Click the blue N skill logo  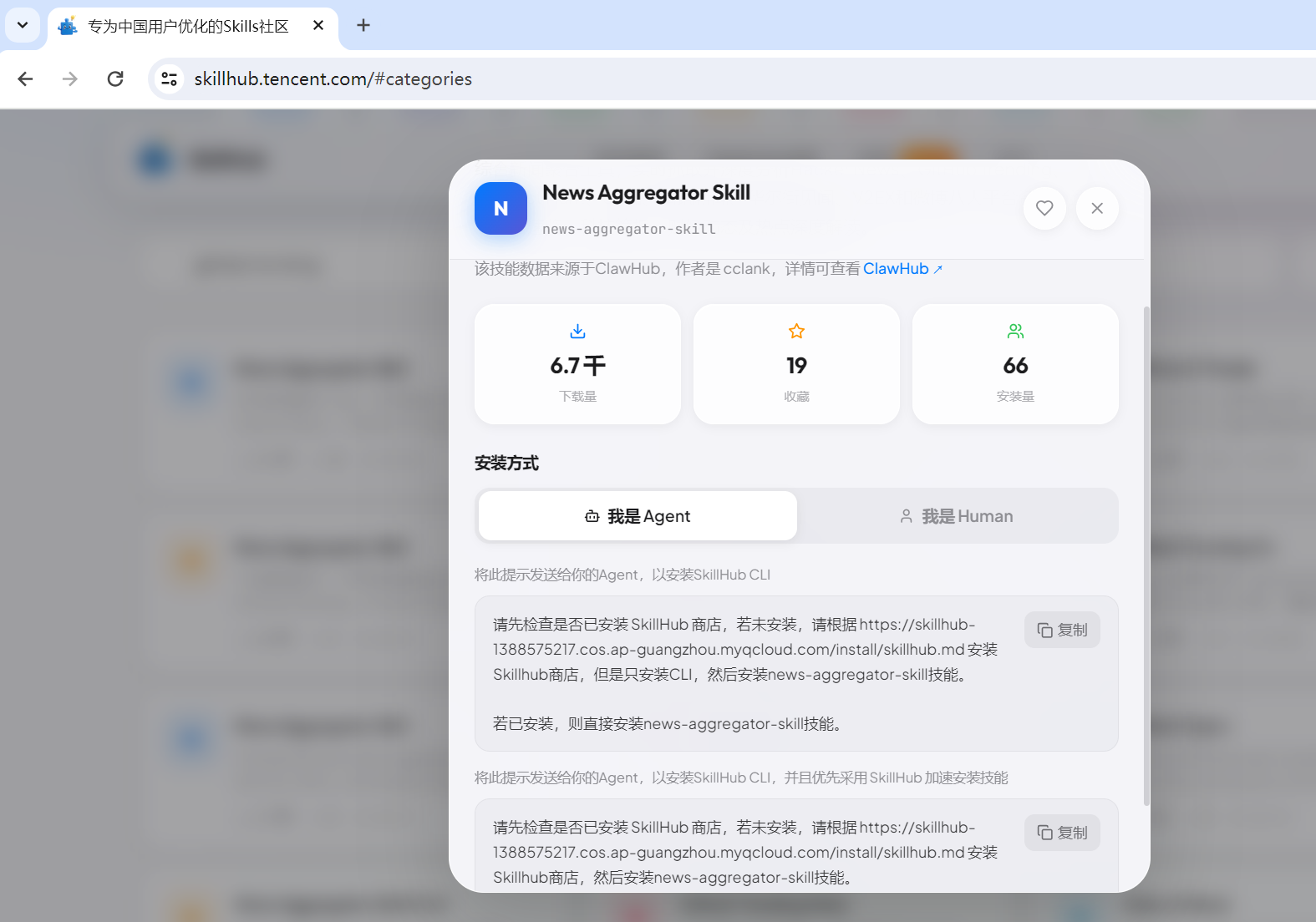[500, 209]
